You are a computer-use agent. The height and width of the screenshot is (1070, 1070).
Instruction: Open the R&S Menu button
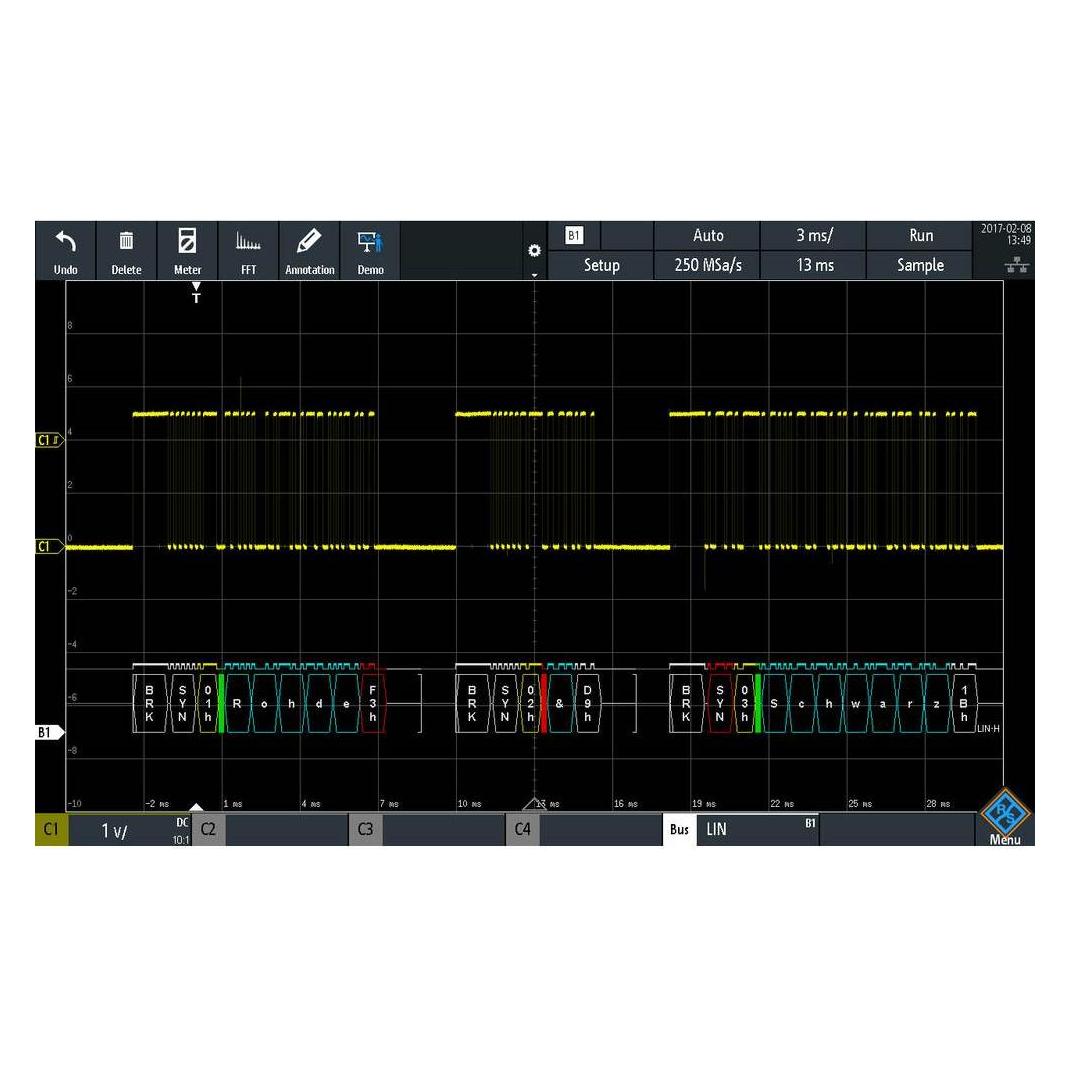(1005, 817)
